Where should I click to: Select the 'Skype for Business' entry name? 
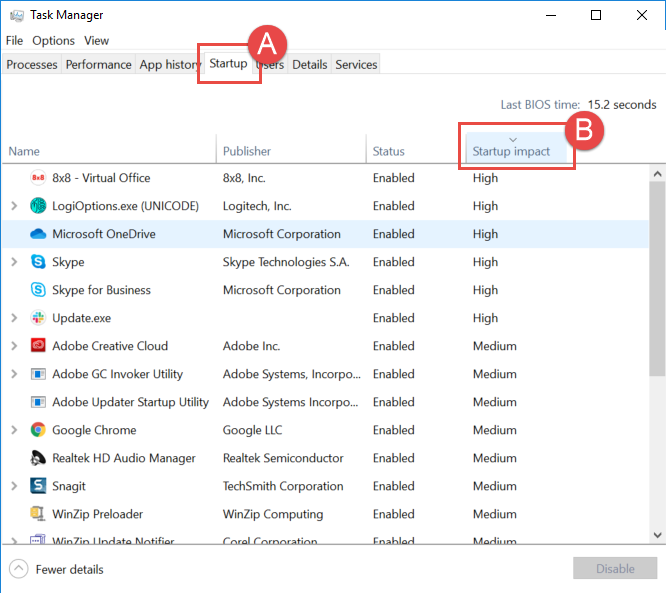pos(102,290)
